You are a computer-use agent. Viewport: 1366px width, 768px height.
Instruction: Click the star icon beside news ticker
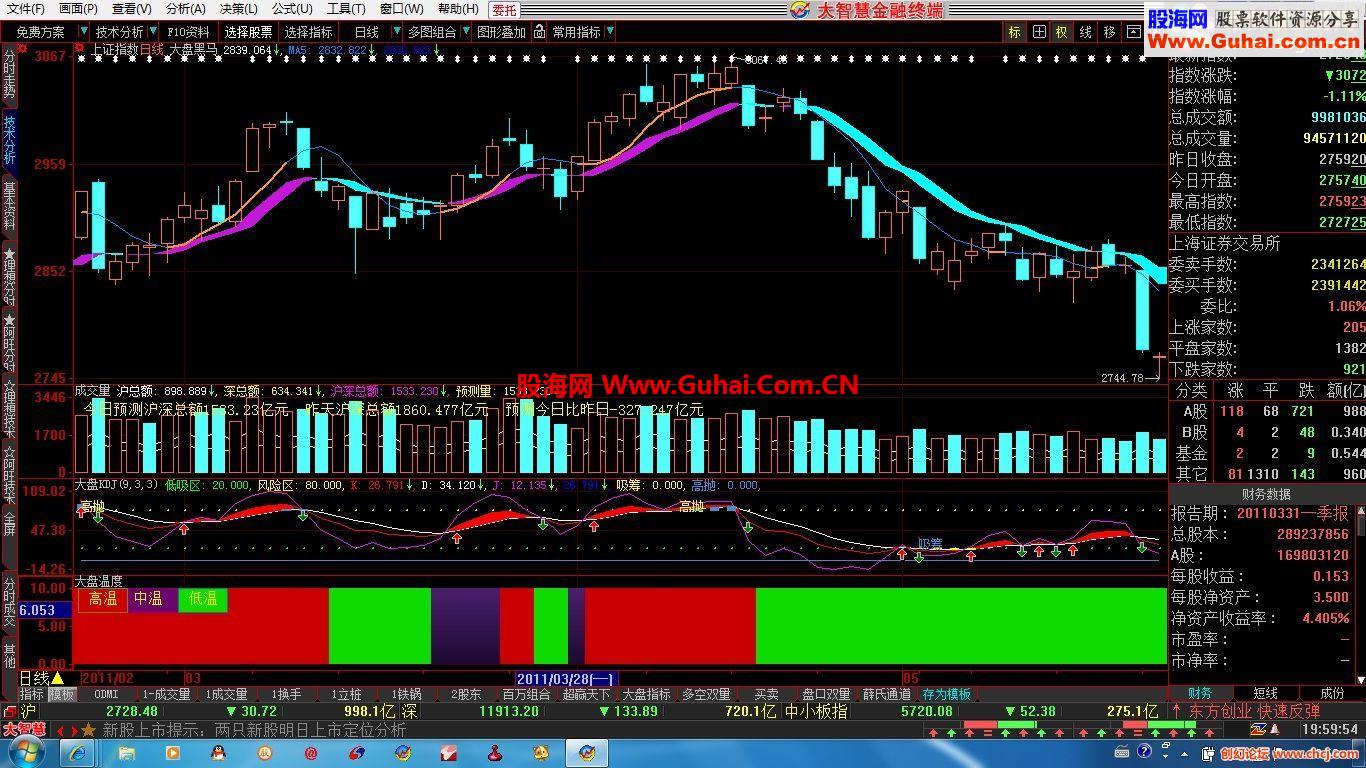(89, 730)
